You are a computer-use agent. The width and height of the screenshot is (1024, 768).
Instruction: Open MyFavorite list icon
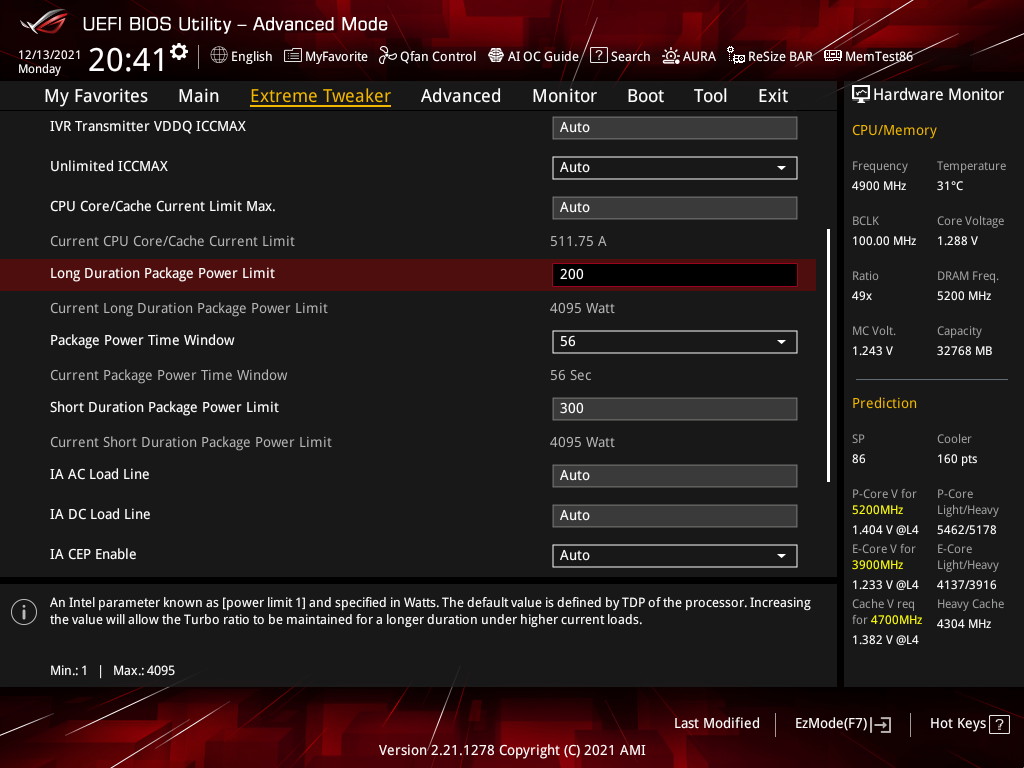[x=293, y=56]
